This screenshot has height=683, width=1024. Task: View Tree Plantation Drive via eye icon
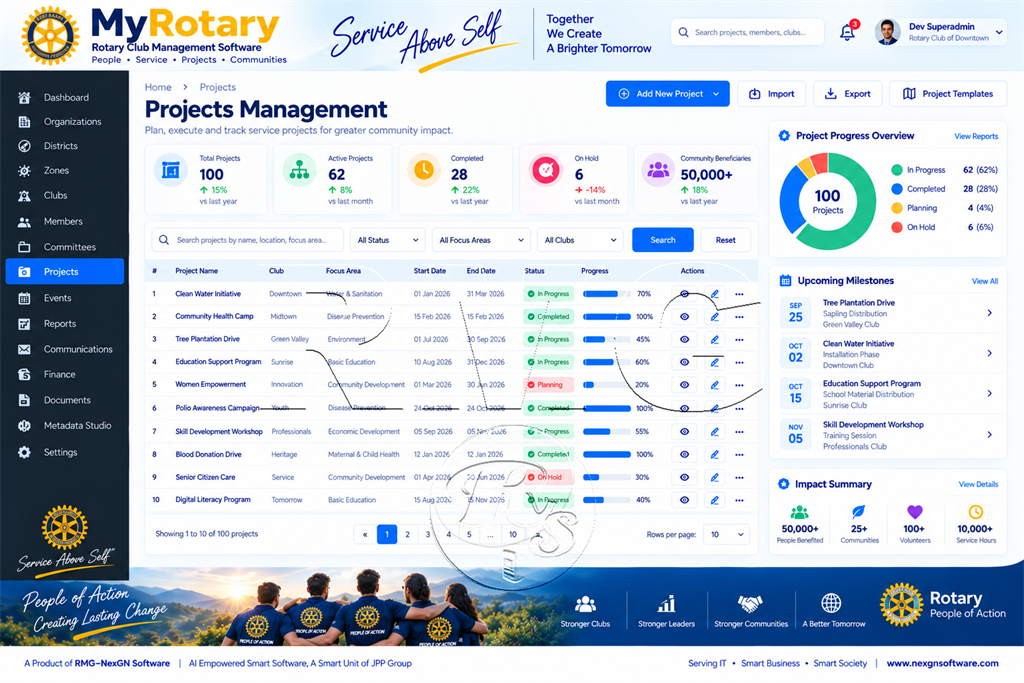tap(684, 340)
